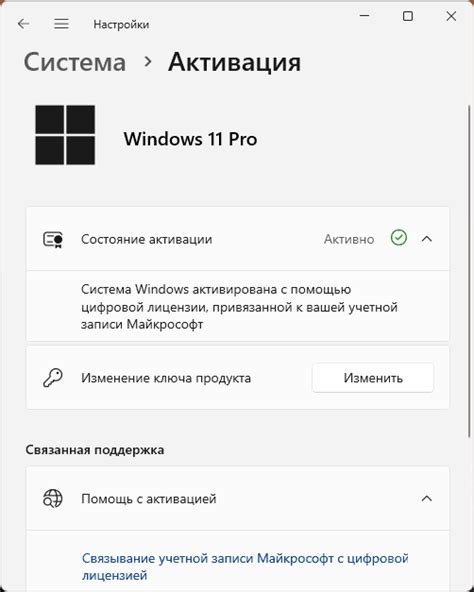Minimize the Настройки window

364,16
